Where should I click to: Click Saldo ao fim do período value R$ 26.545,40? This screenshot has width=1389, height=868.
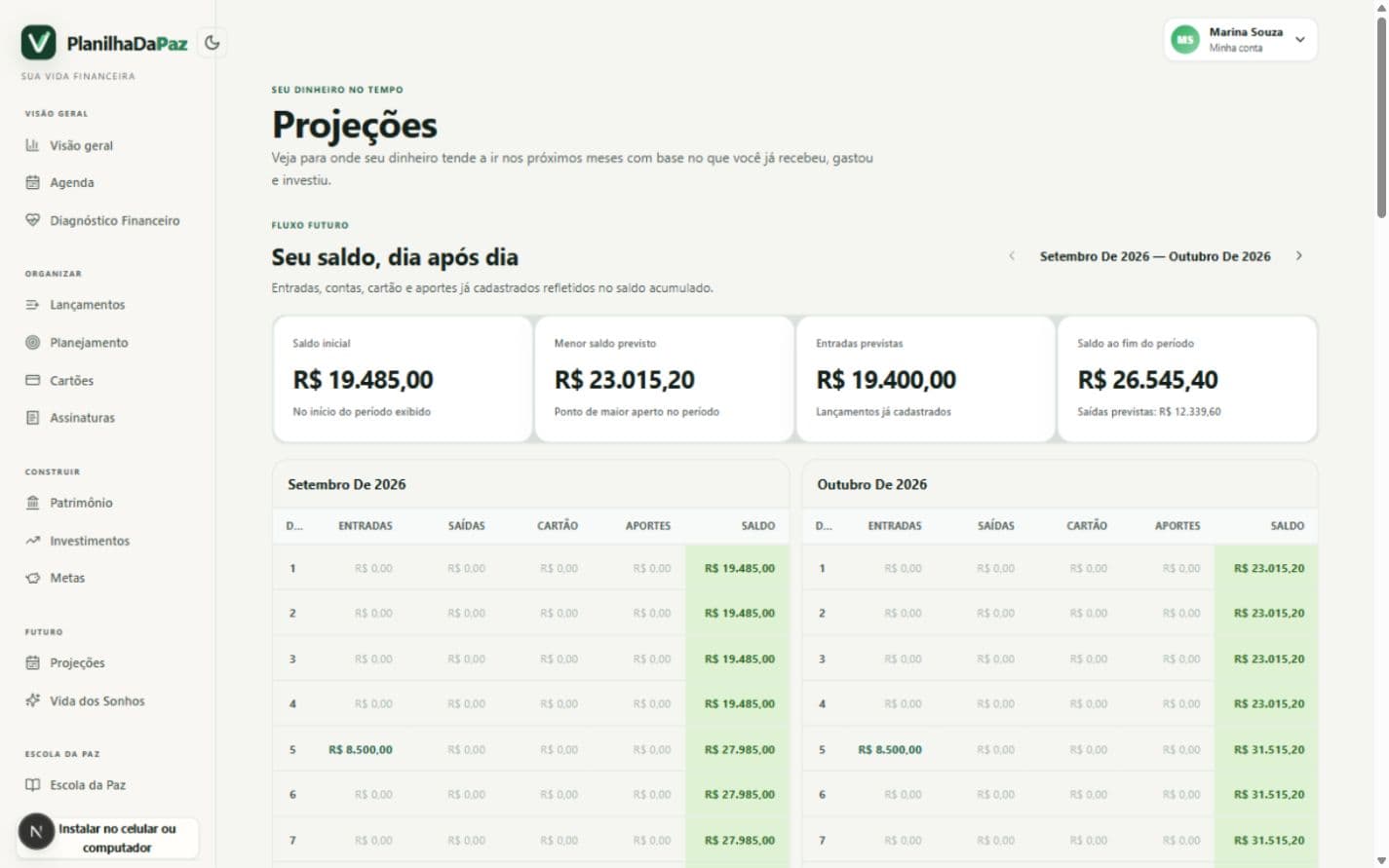[1147, 379]
